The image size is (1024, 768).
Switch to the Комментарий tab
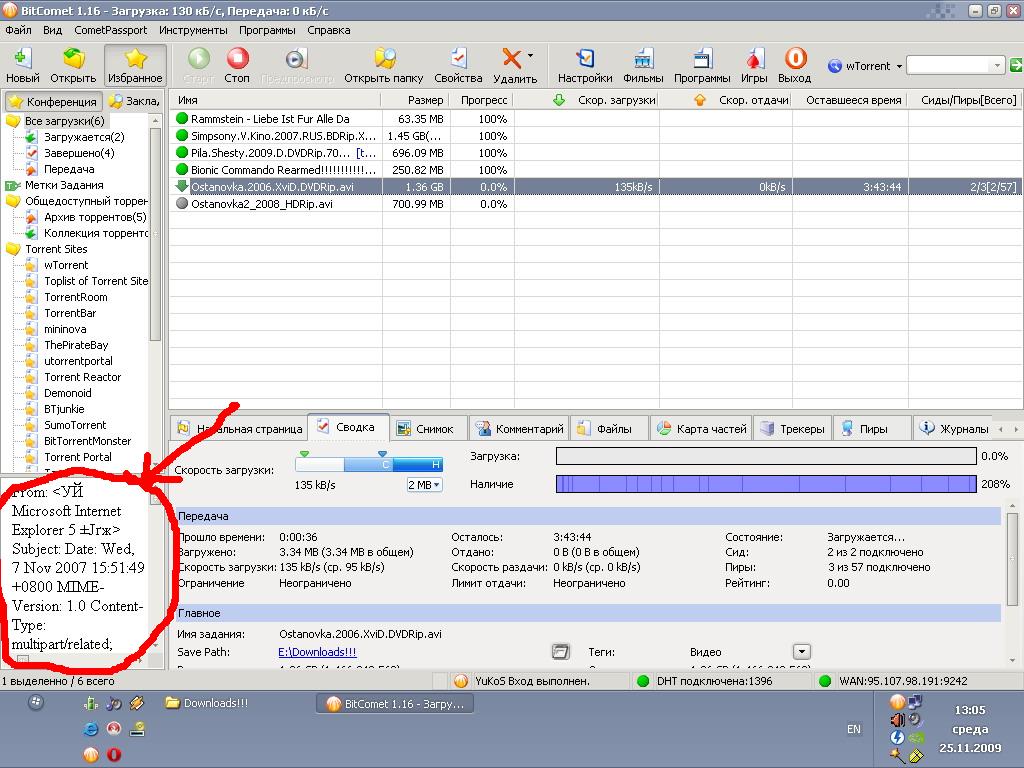click(520, 428)
